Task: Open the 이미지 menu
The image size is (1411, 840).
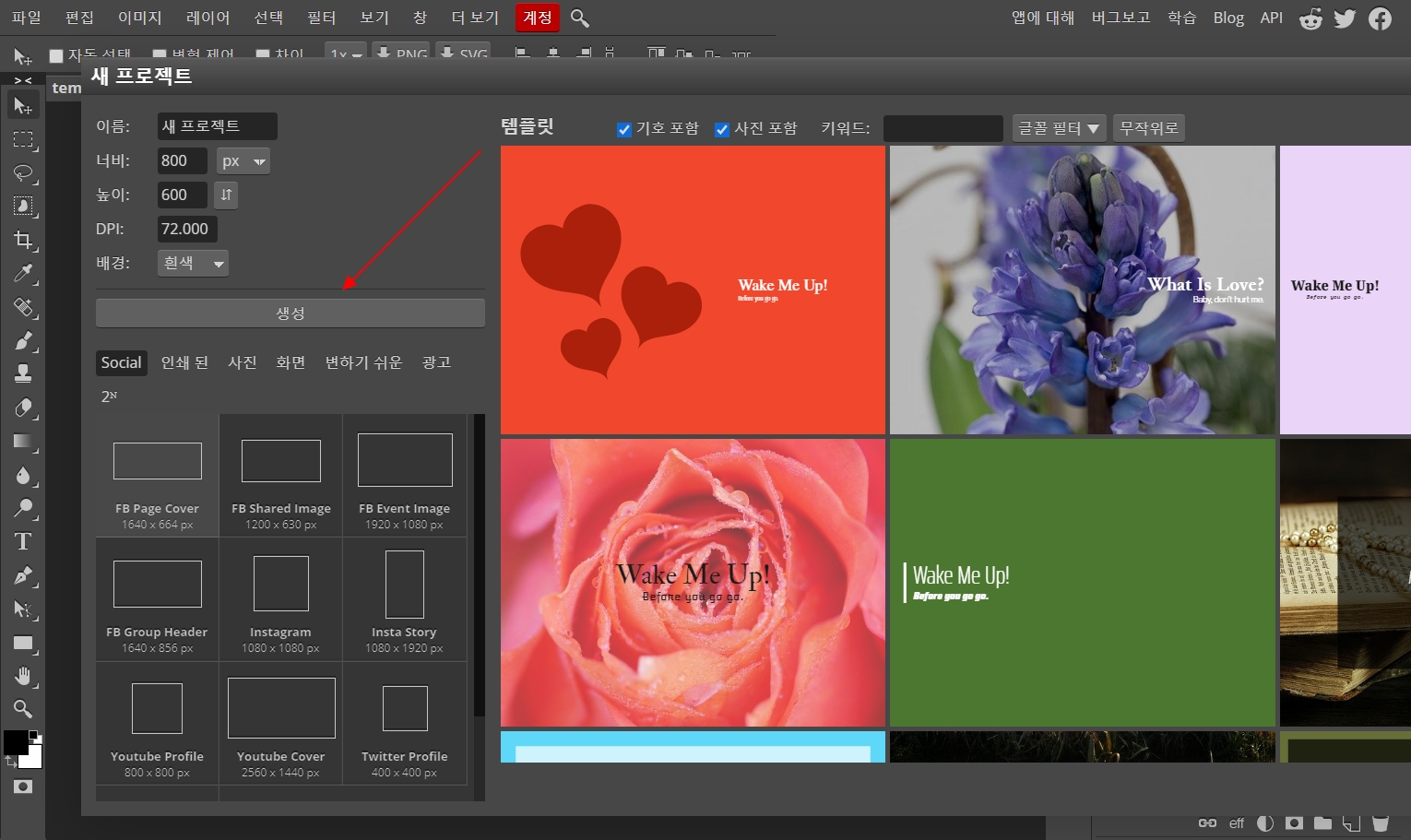Action: 139,18
